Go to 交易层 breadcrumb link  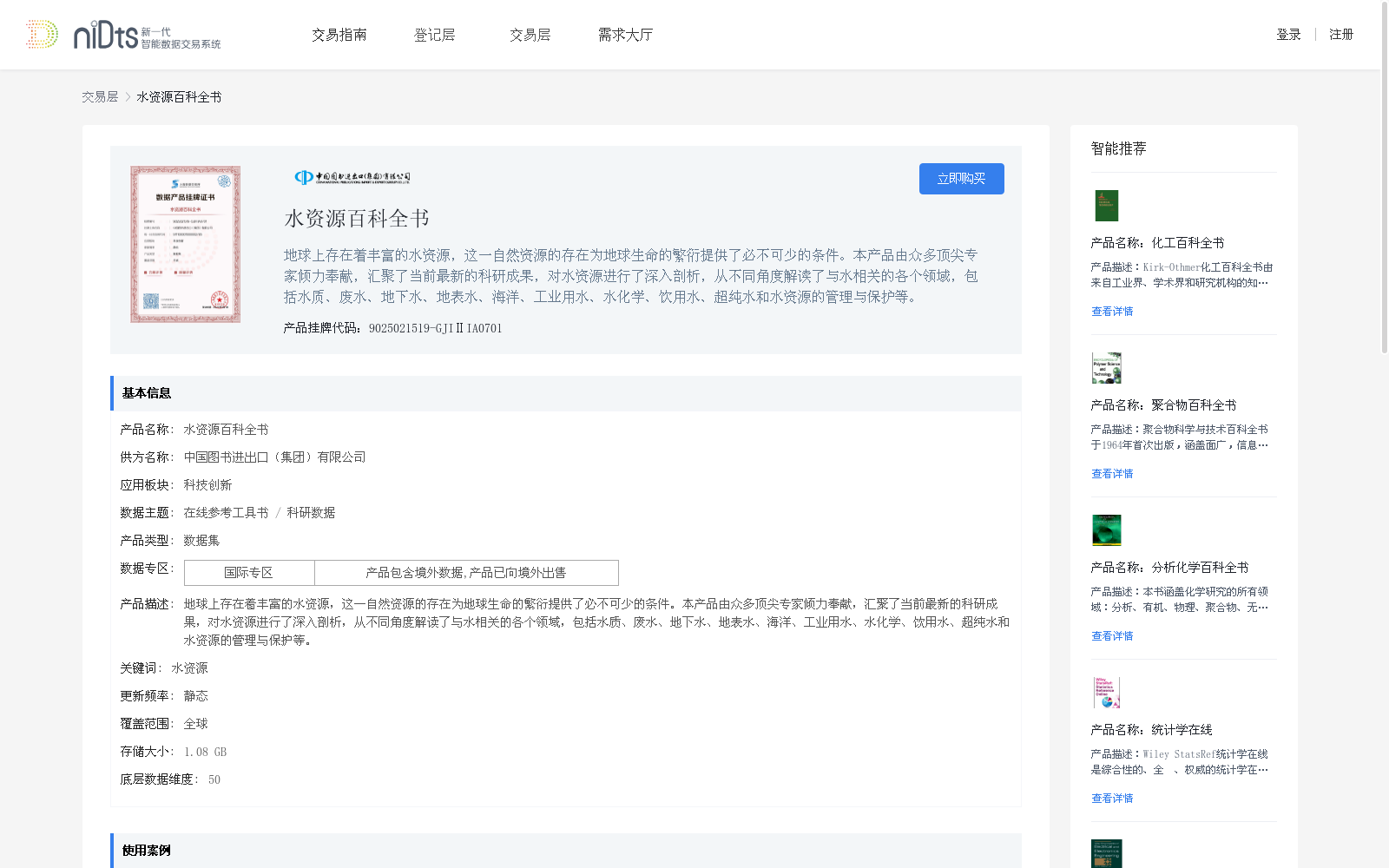tap(100, 97)
